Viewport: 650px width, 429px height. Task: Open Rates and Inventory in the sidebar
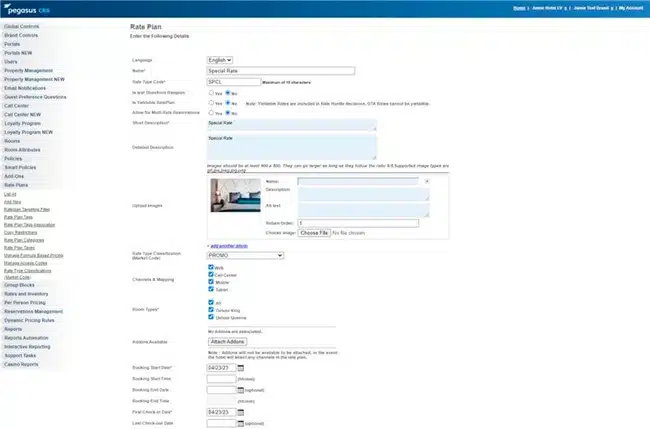(26, 294)
